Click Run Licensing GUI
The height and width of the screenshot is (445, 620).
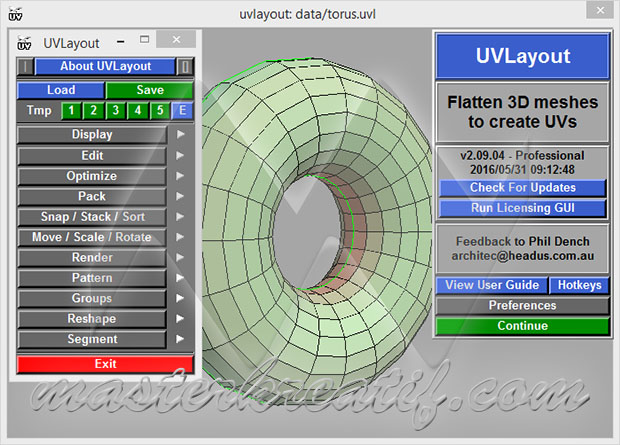point(522,208)
